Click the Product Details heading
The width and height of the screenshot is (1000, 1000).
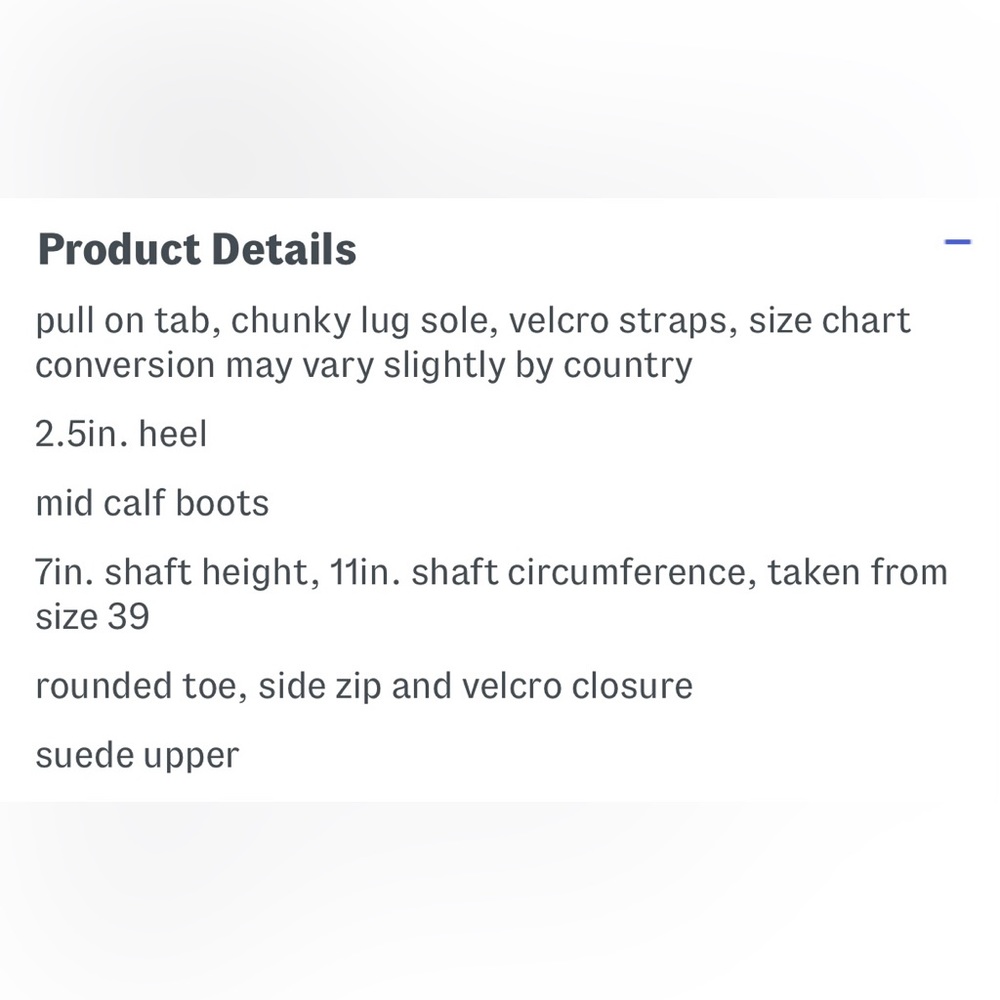[197, 249]
